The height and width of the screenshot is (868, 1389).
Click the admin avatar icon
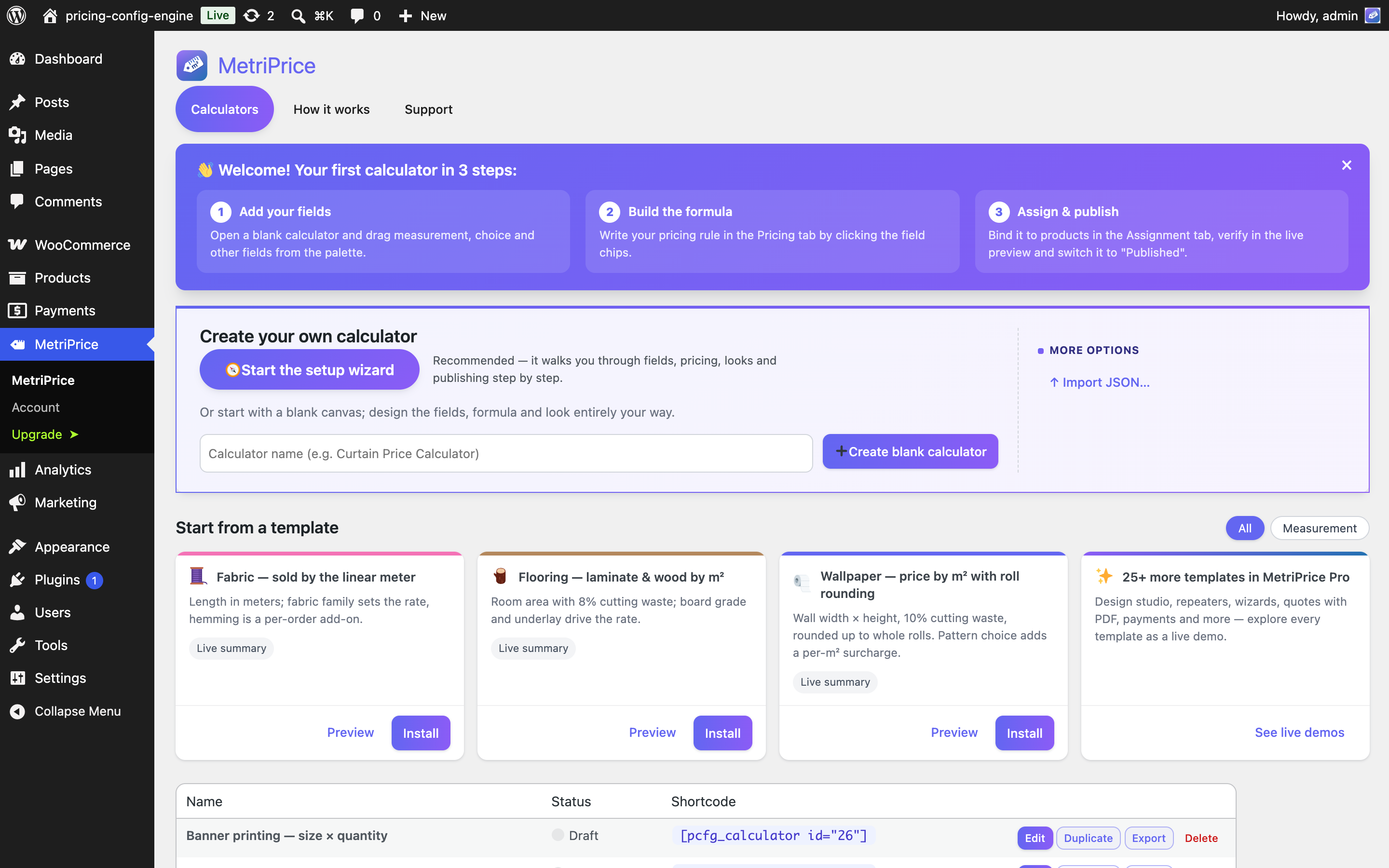[1372, 15]
